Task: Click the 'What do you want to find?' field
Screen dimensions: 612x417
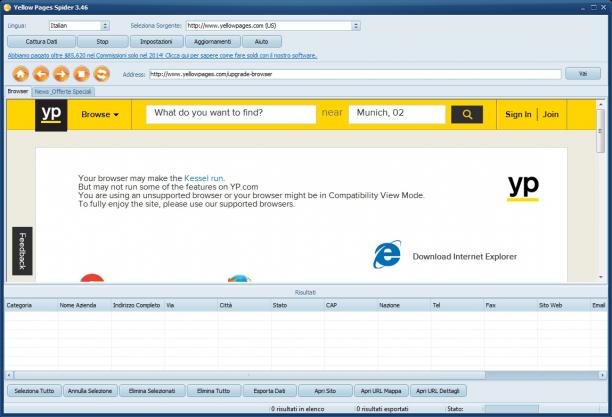Action: point(231,114)
